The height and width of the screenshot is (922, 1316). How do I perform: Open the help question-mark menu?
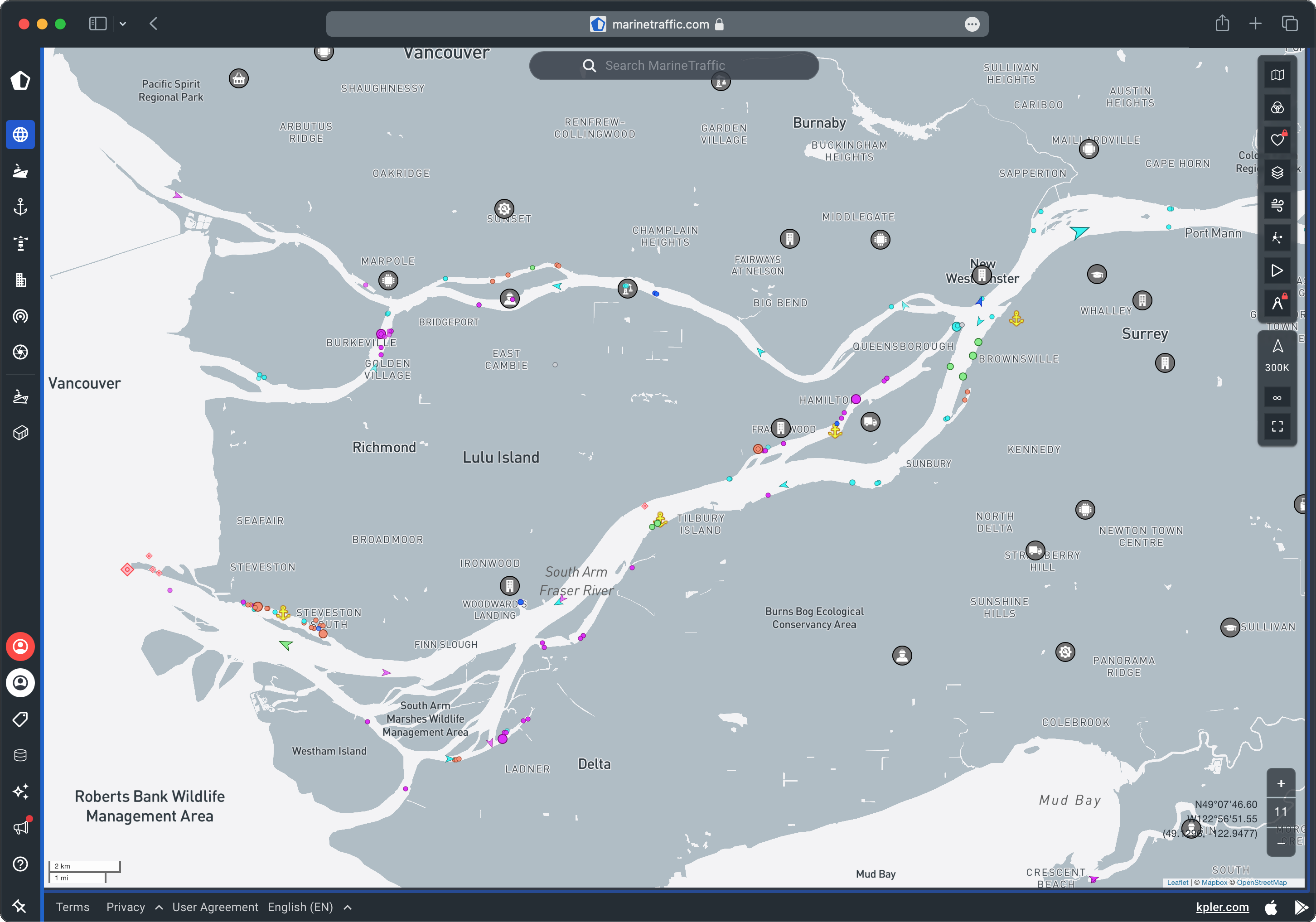click(20, 864)
